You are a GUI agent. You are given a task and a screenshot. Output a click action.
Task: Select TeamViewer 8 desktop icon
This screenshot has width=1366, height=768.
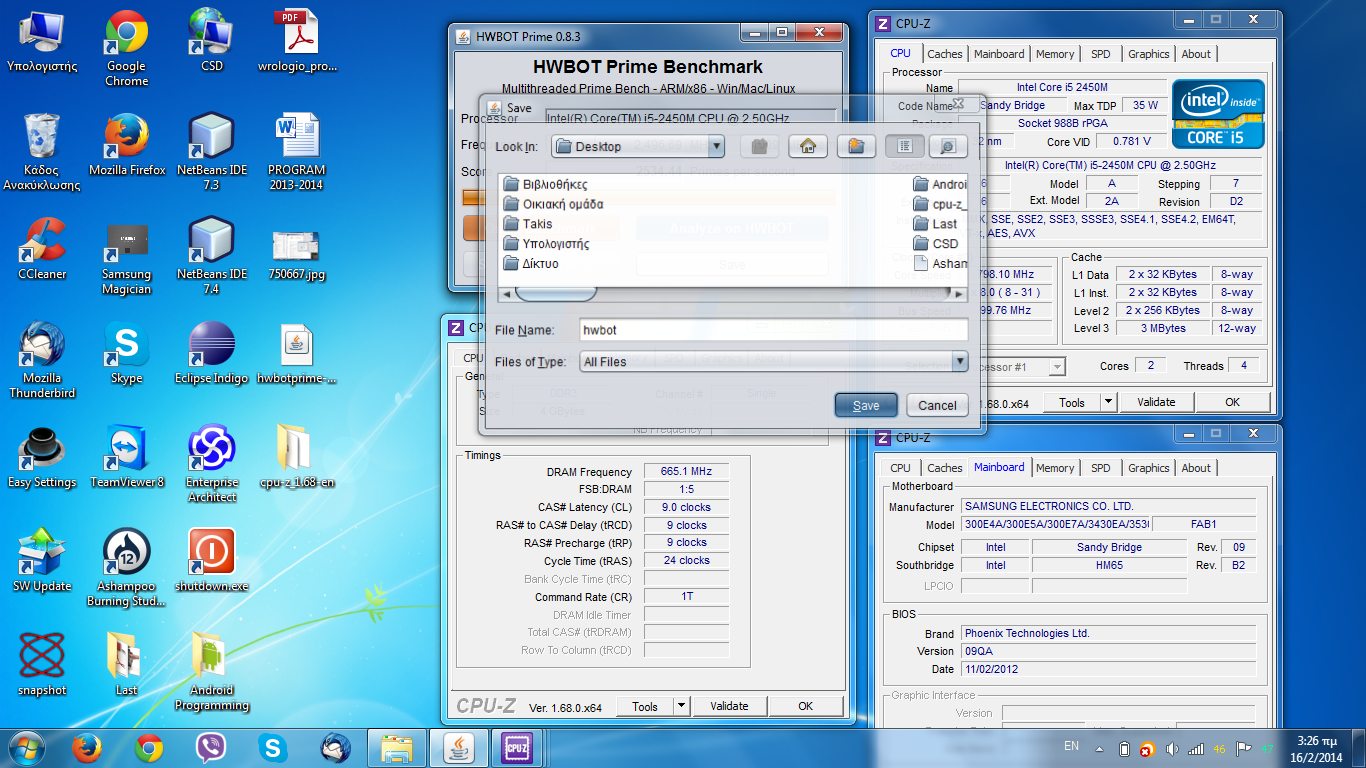click(127, 457)
